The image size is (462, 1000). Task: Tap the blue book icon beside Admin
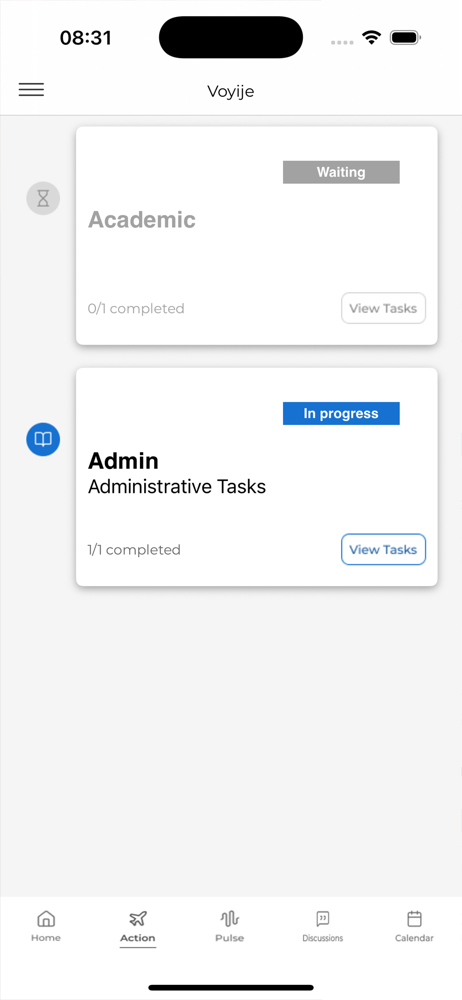(x=43, y=439)
